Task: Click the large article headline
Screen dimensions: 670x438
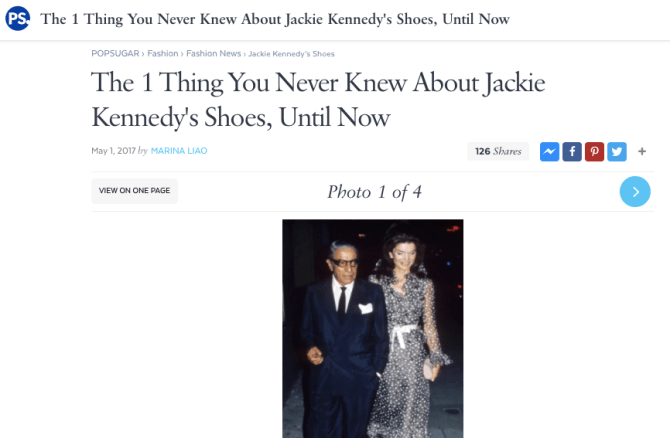Action: [318, 100]
